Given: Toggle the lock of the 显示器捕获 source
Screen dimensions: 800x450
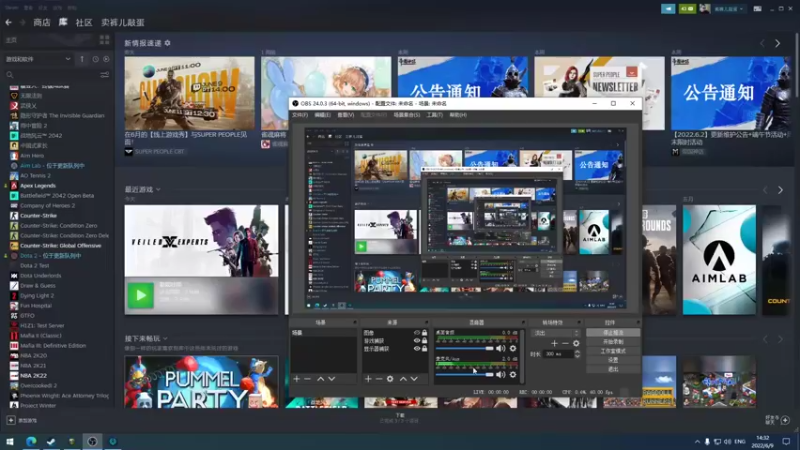Looking at the screenshot, I should (424, 349).
